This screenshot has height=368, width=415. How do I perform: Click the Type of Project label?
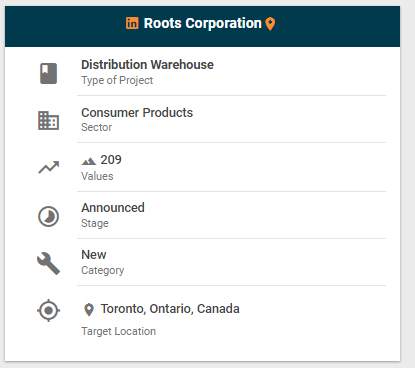point(117,80)
